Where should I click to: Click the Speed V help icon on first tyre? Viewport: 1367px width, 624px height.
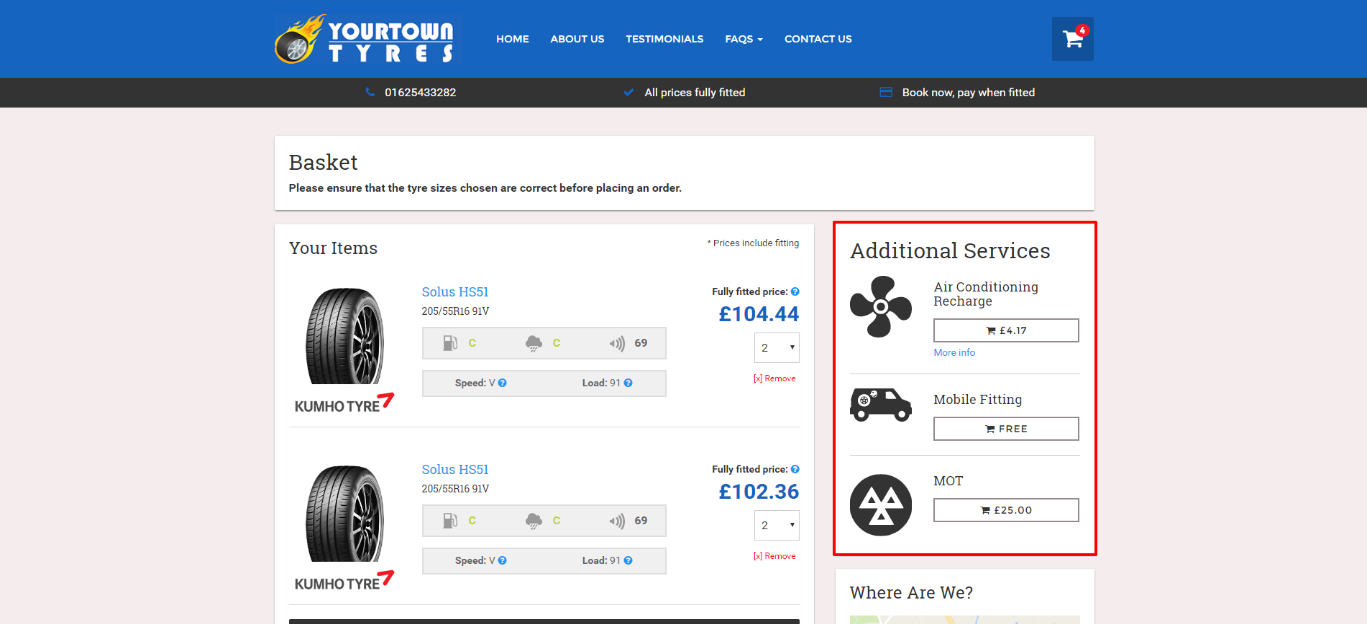[x=502, y=383]
